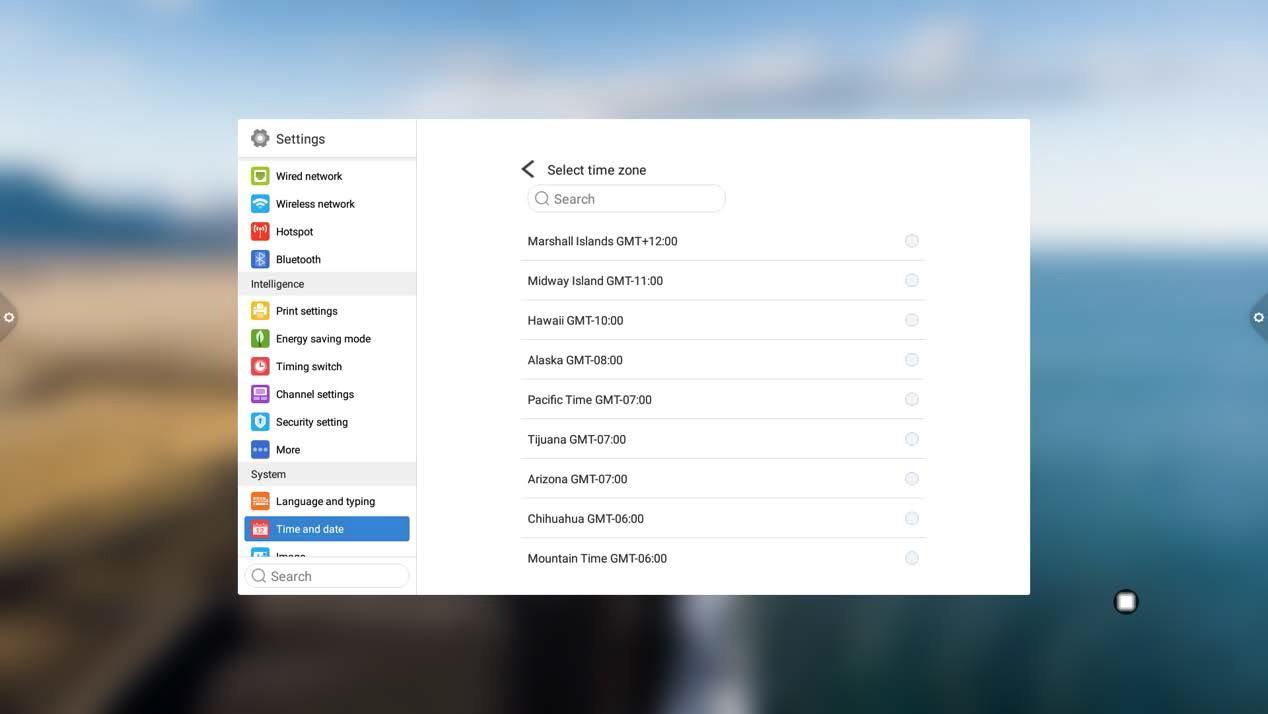Open Print settings using its printer icon

click(x=260, y=311)
